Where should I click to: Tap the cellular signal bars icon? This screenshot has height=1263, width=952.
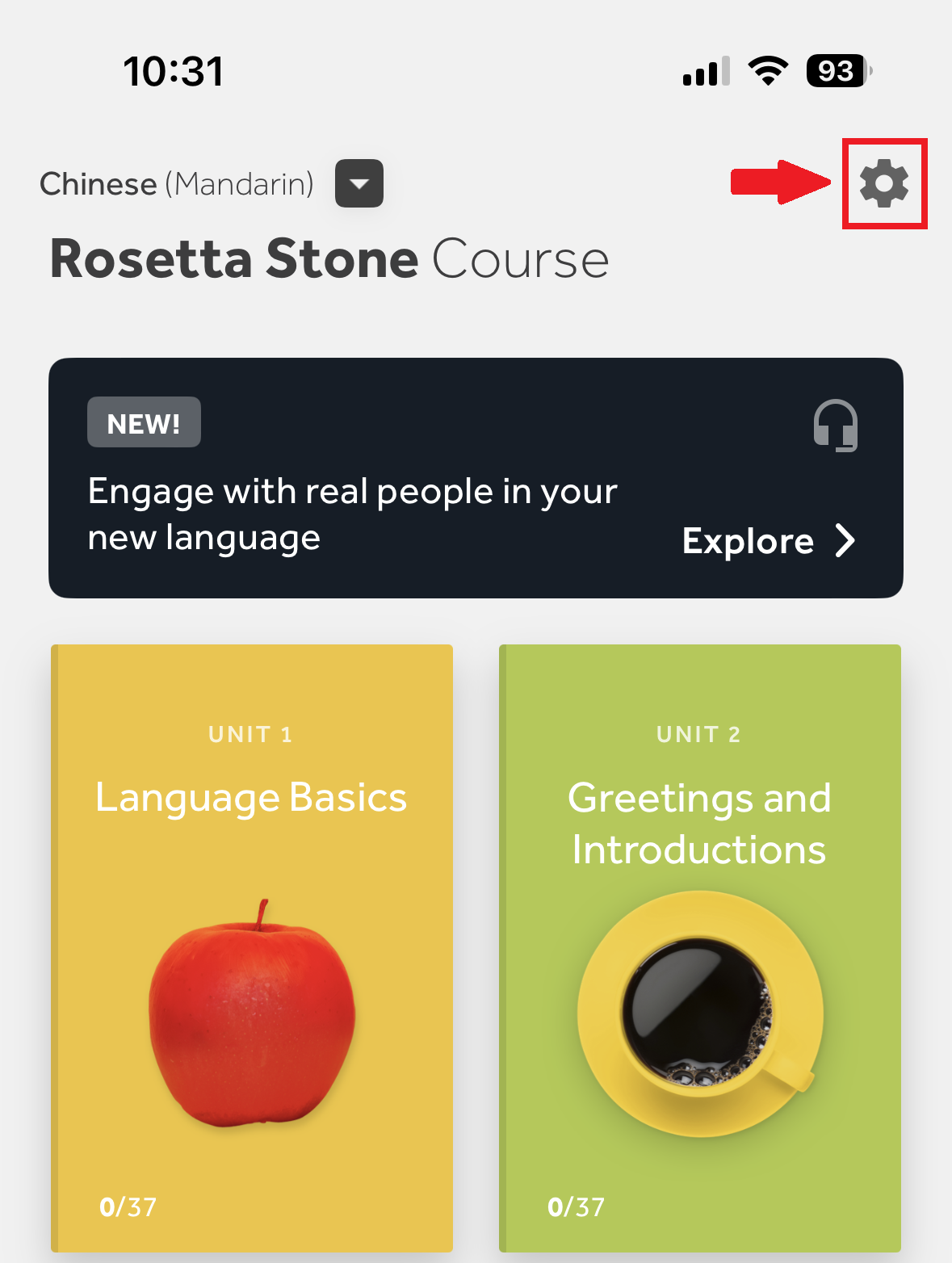(706, 72)
